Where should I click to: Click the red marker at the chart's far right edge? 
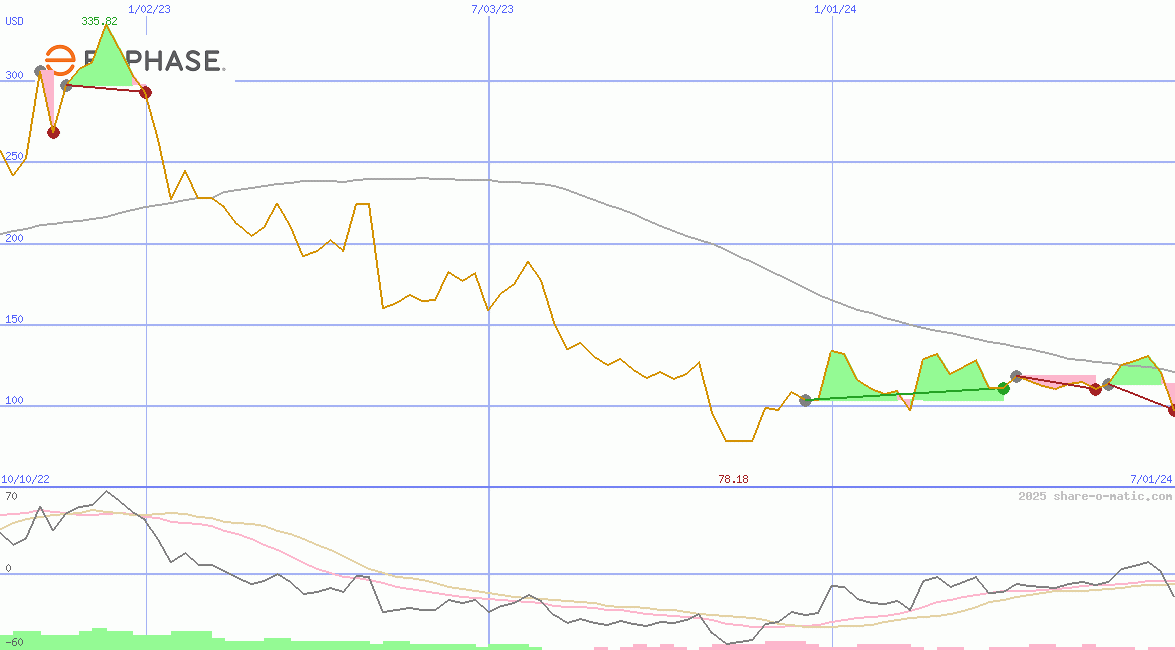[1171, 410]
